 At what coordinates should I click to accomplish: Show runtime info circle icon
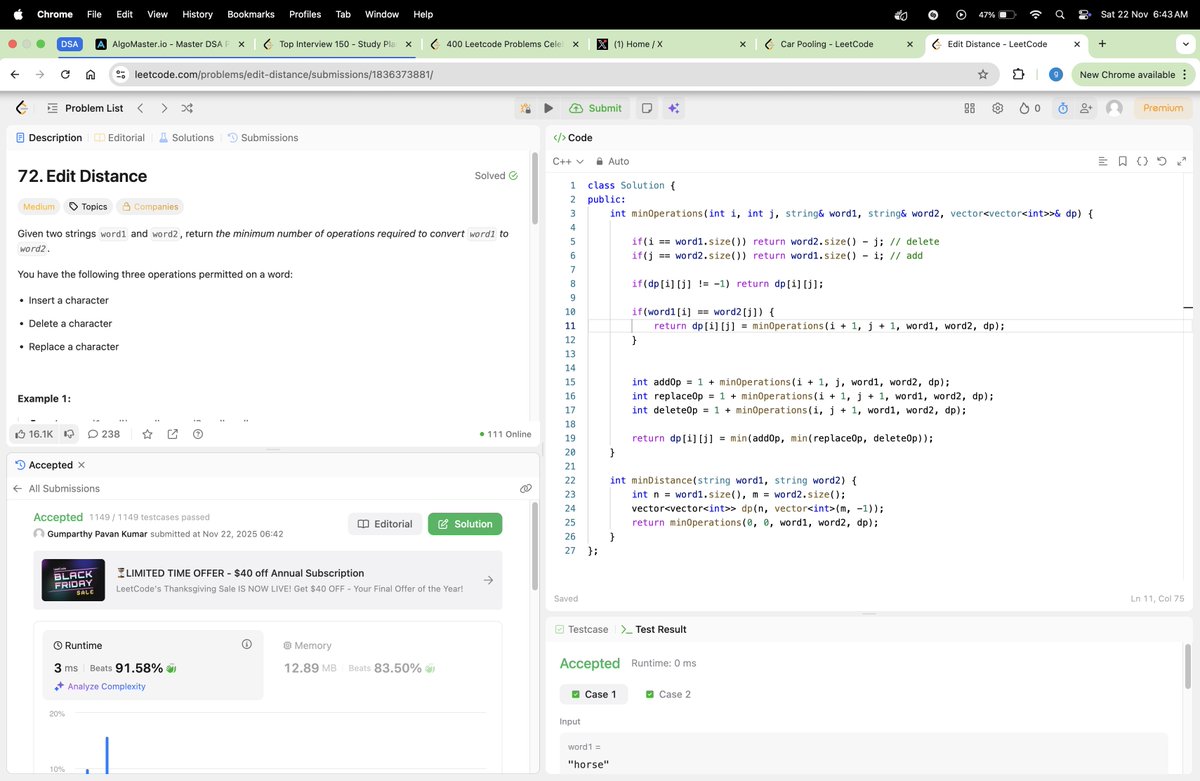click(x=246, y=644)
